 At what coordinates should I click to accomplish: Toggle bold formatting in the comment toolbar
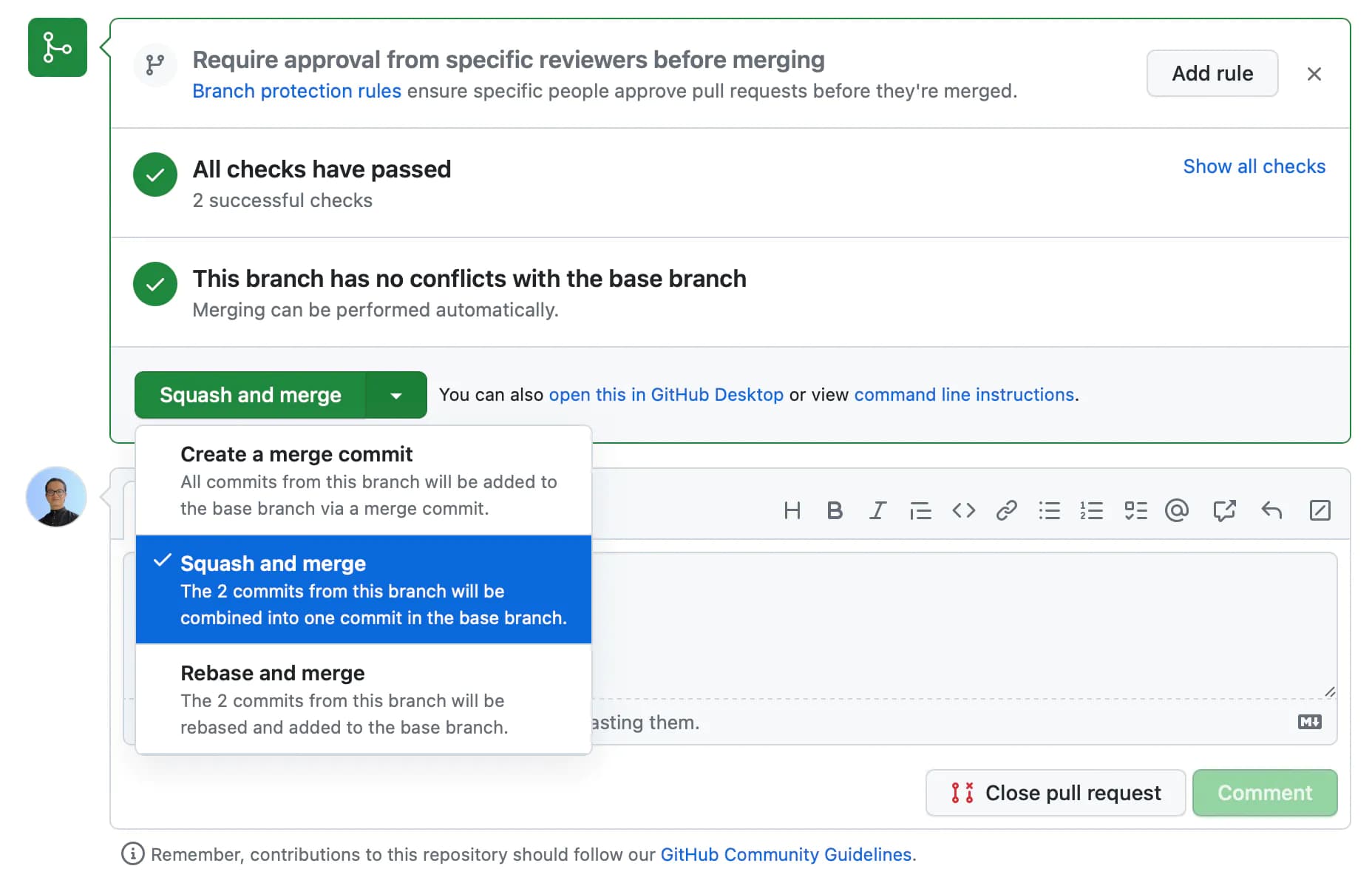(x=835, y=510)
